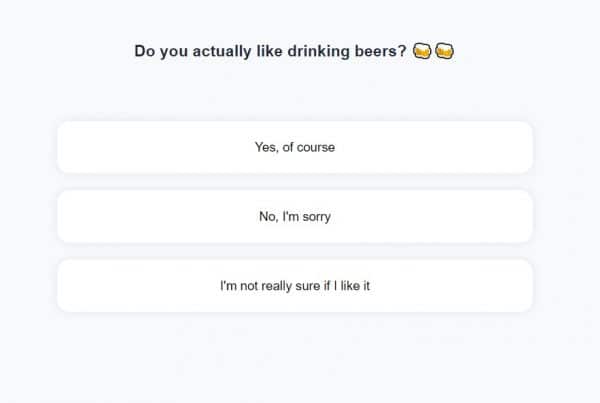This screenshot has width=600, height=403.
Task: Select the "Yes, of course" answer
Action: pyautogui.click(x=295, y=147)
